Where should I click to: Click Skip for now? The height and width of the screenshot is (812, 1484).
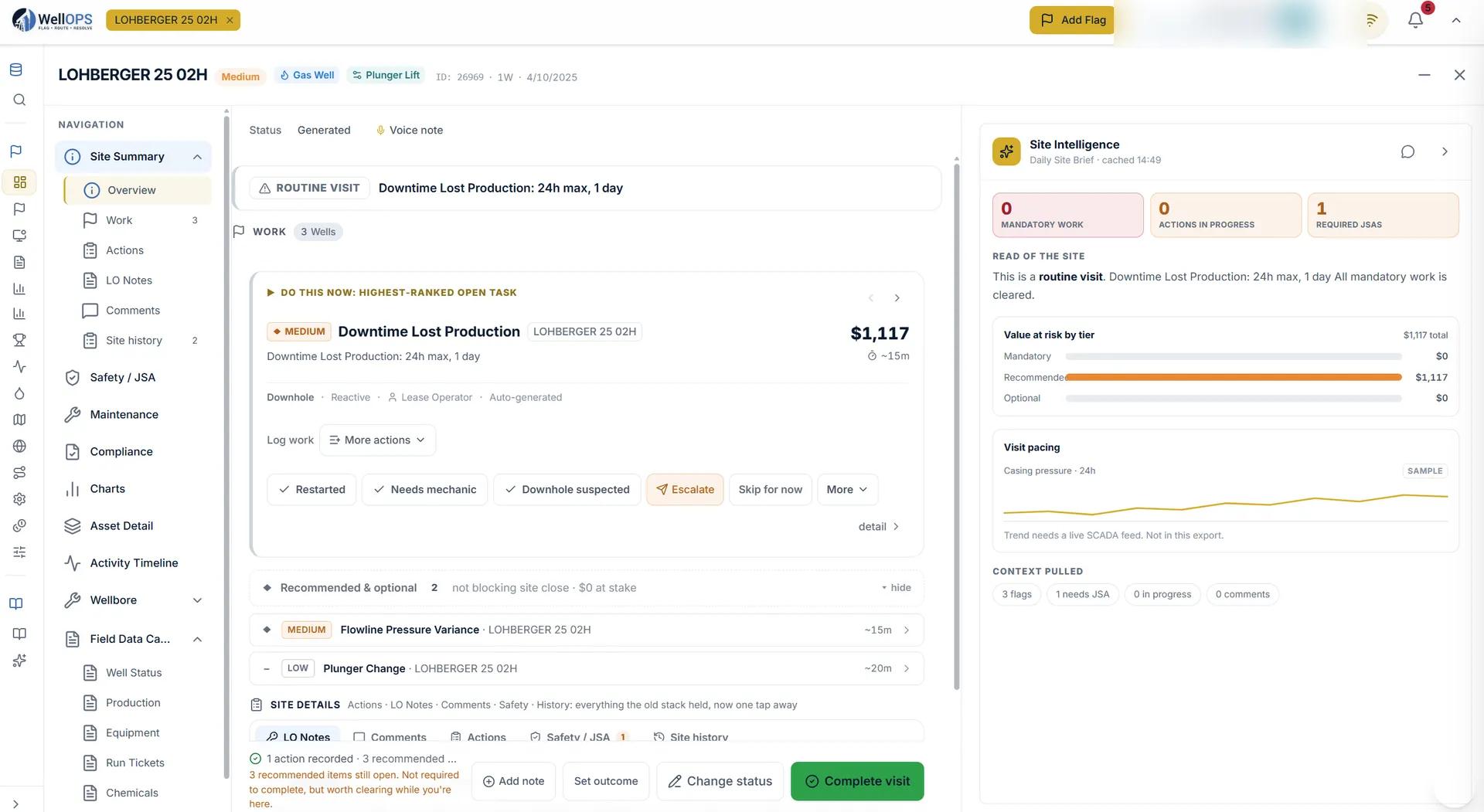[x=770, y=490]
